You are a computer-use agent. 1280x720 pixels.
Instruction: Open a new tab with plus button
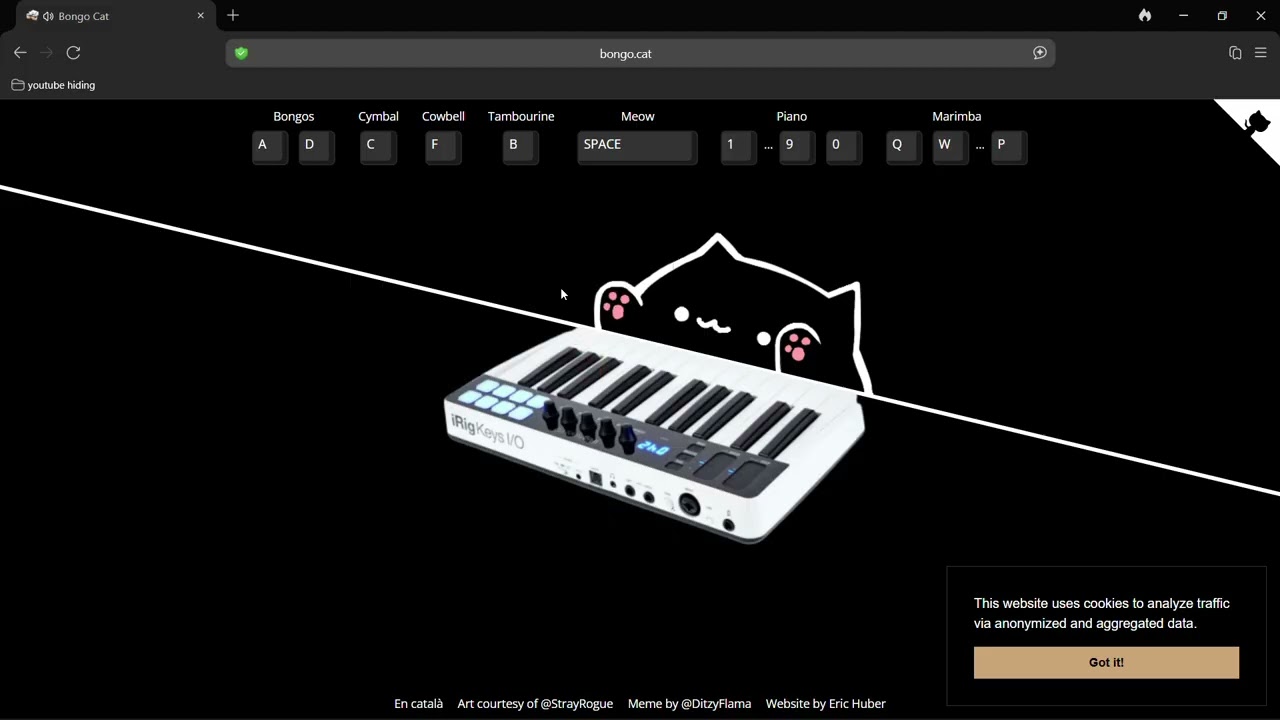tap(233, 15)
